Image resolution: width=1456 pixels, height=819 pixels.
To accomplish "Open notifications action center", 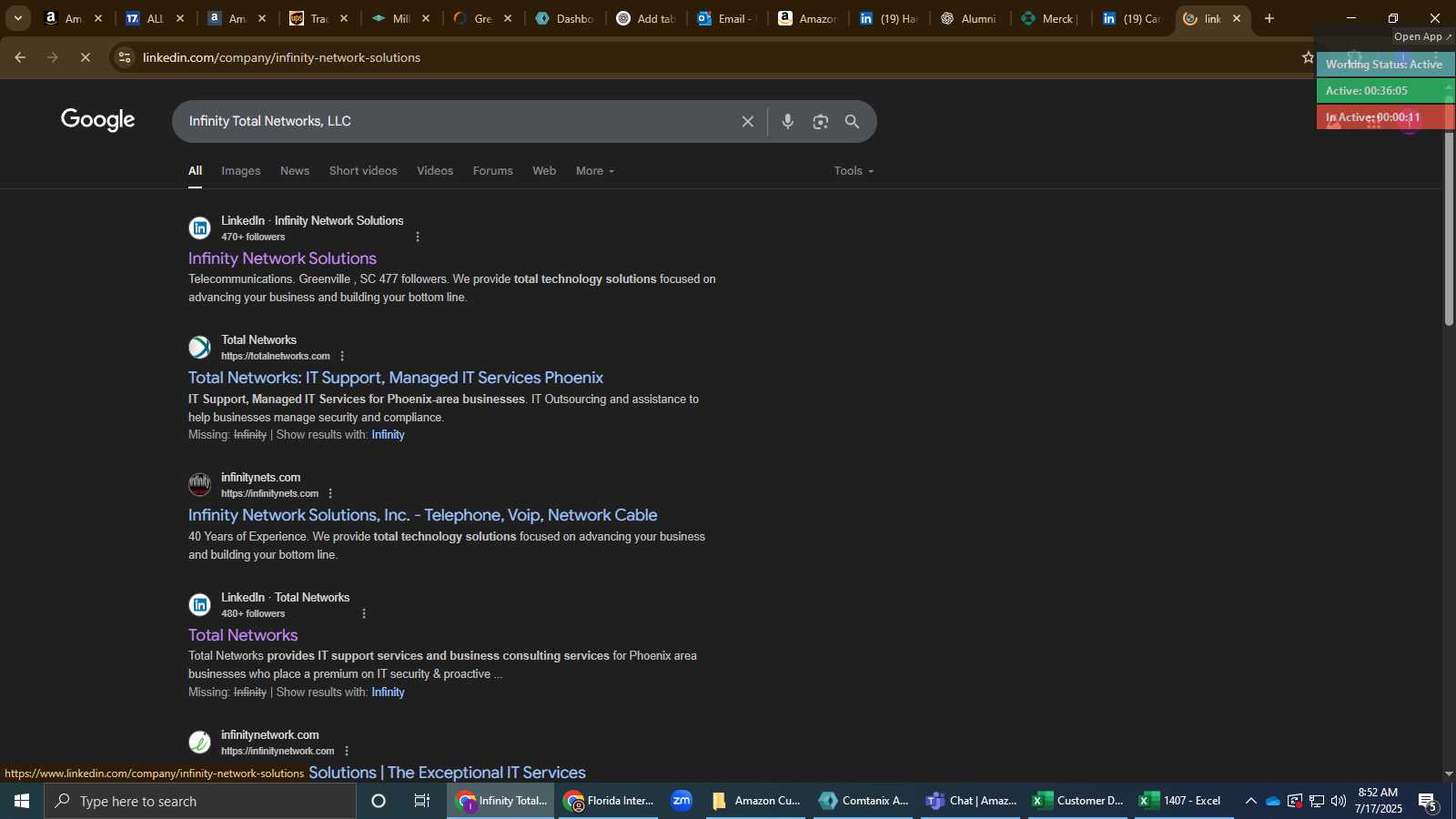I will [1428, 802].
